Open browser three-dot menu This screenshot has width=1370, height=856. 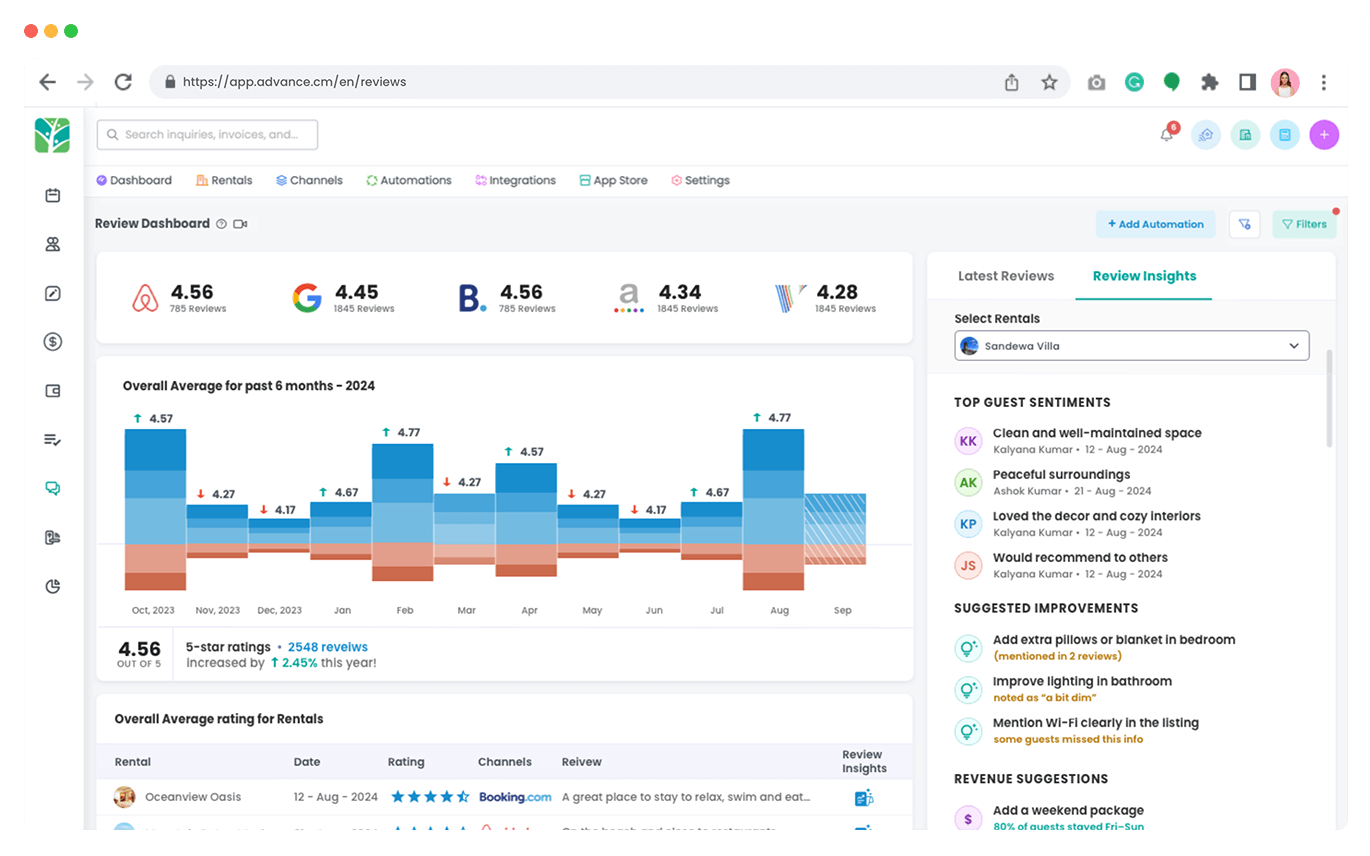point(1324,82)
